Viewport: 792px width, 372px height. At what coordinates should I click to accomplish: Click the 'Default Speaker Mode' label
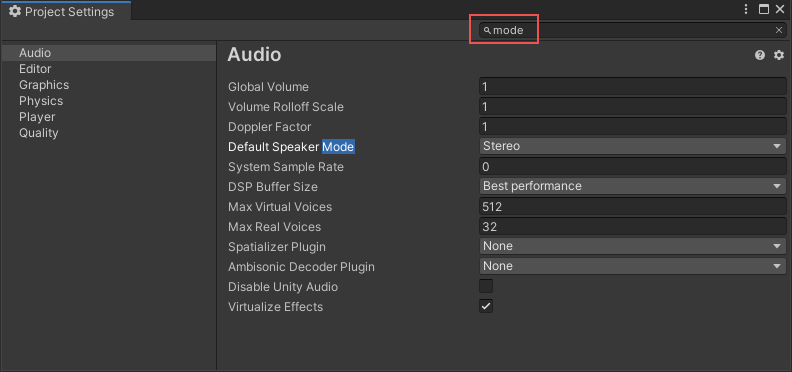291,147
